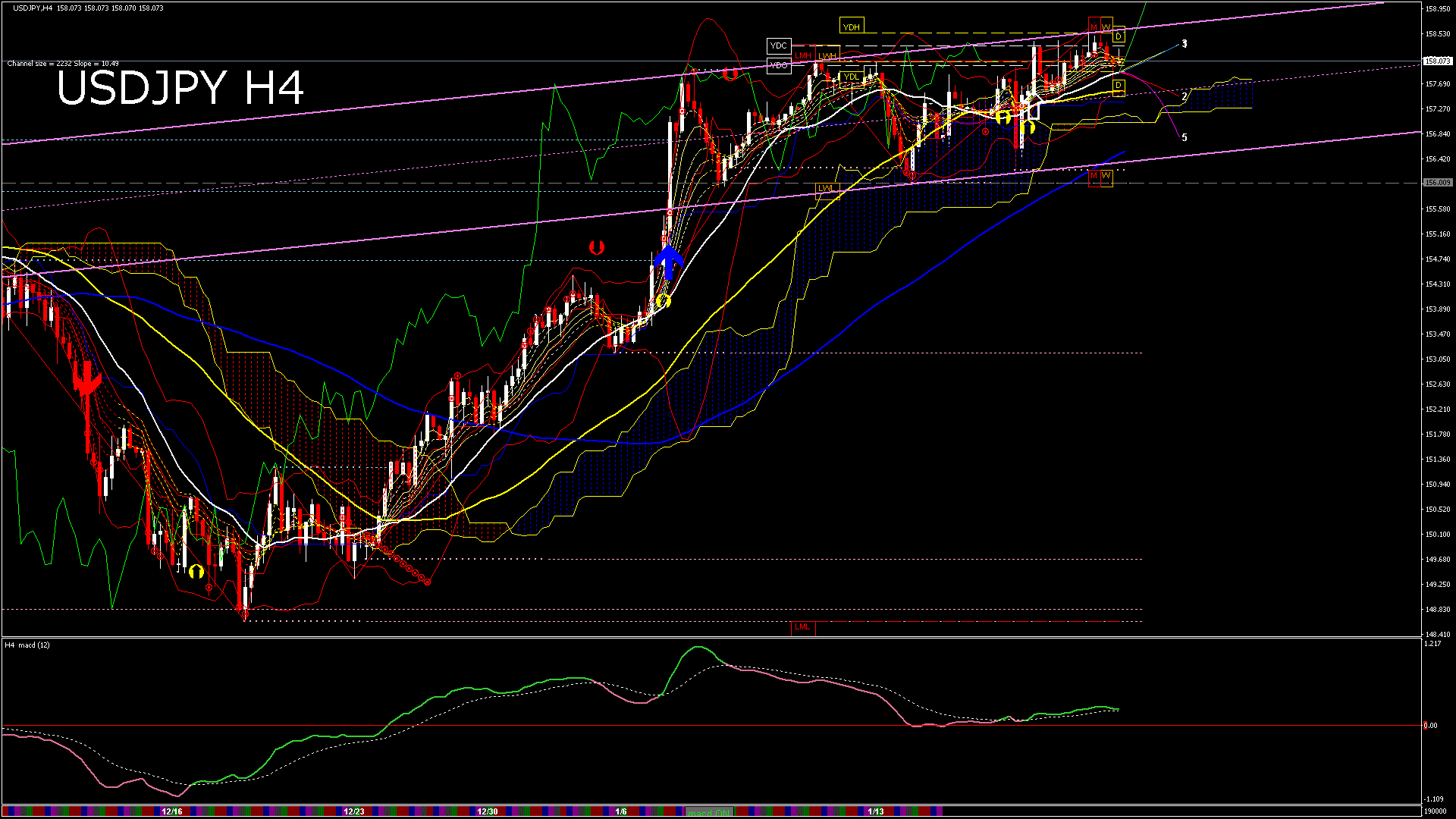Click the big red down arrow marker
This screenshot has width=1456, height=819.
87,379
